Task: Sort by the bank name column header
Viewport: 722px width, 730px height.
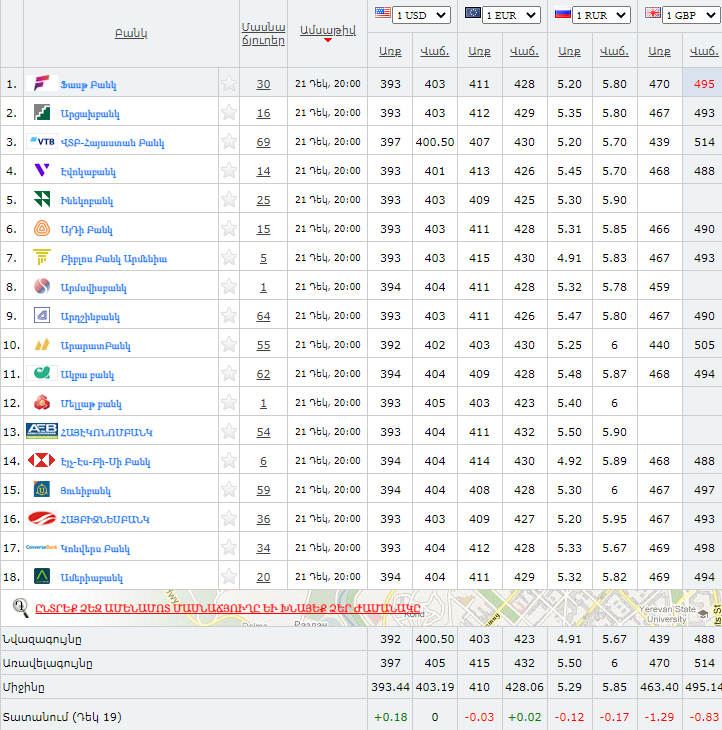Action: pyautogui.click(x=131, y=34)
